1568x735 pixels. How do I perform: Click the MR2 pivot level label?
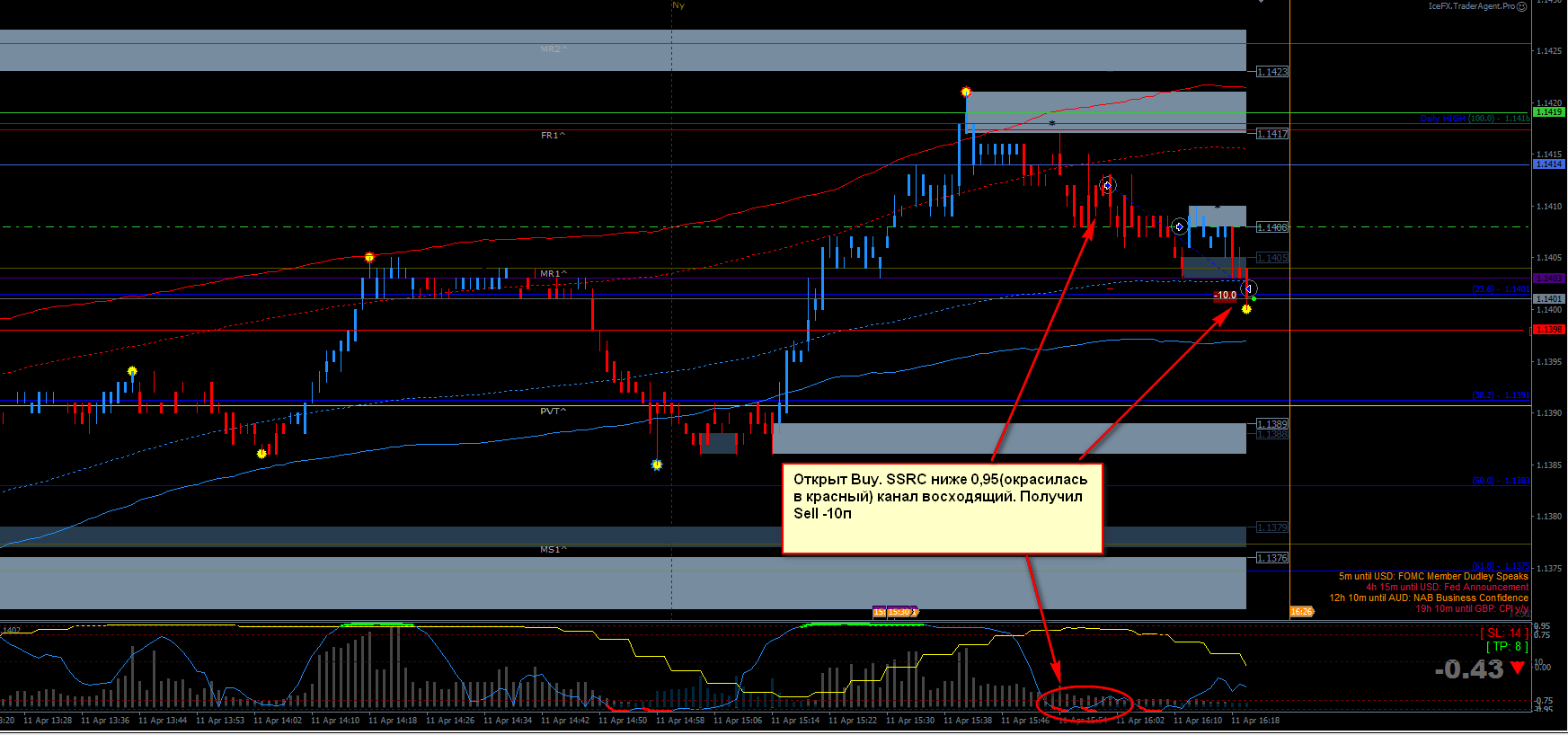pyautogui.click(x=554, y=49)
